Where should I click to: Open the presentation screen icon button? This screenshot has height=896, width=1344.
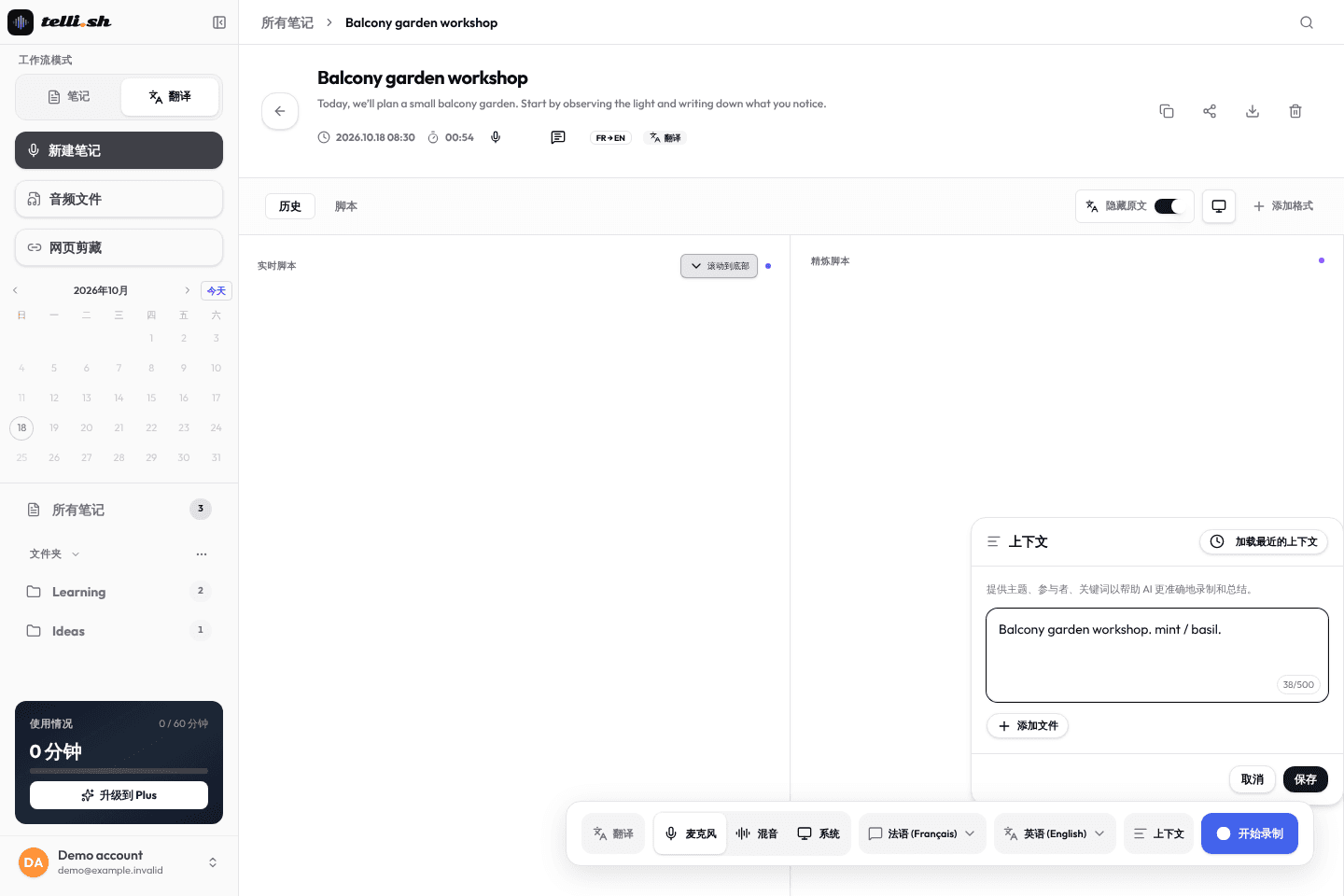[1219, 206]
